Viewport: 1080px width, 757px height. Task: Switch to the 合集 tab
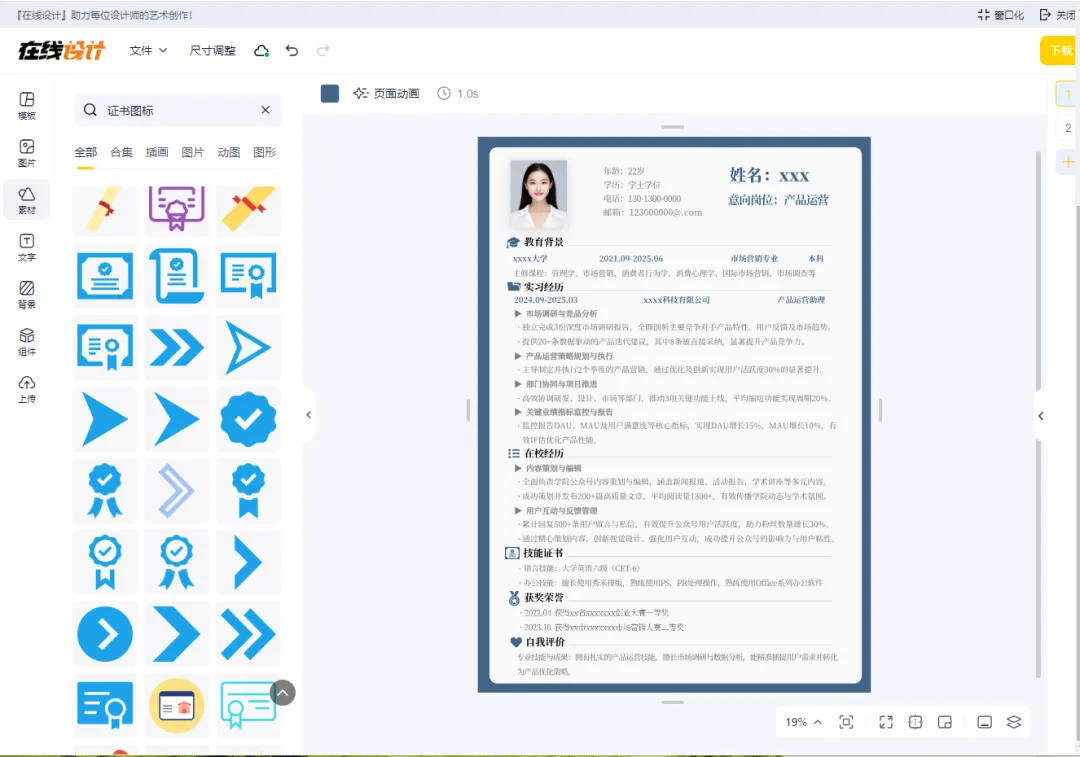point(121,152)
